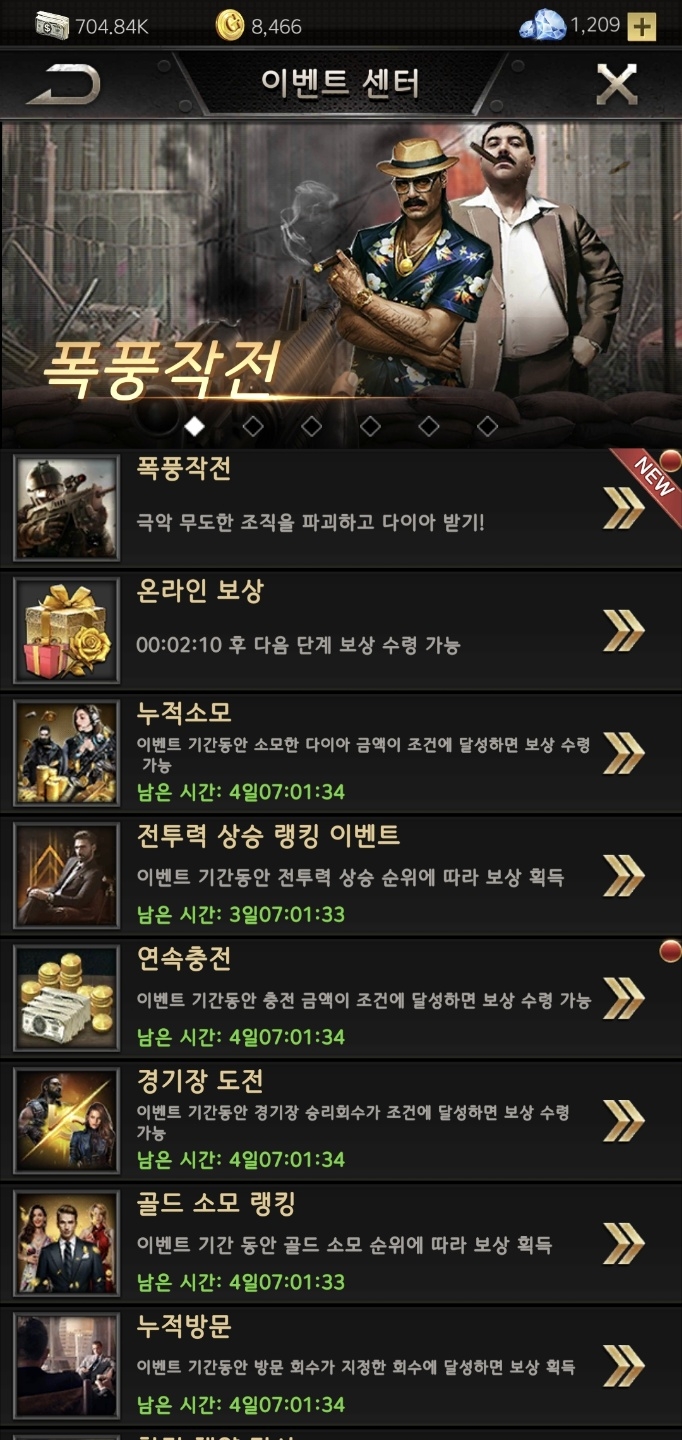This screenshot has height=1440, width=682.
Task: Open the 누적방문 event entry
Action: click(341, 1366)
